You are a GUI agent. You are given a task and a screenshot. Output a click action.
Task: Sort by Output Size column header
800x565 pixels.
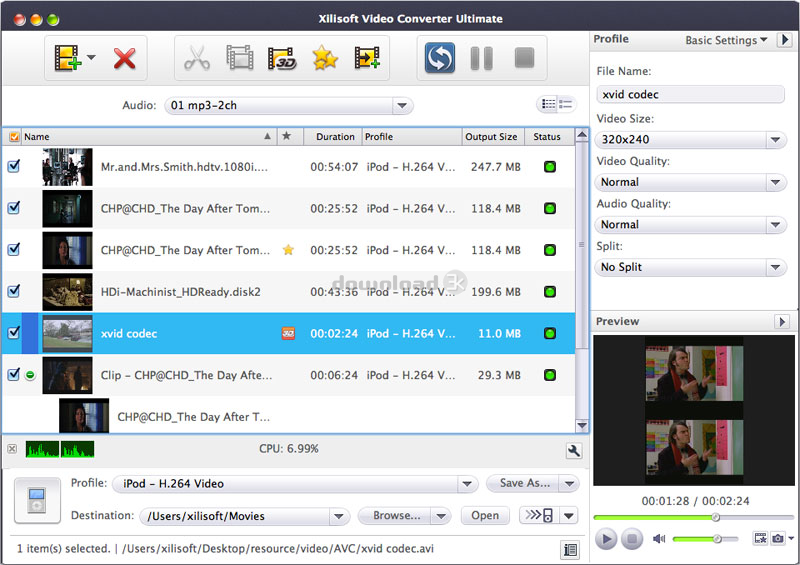pos(492,137)
